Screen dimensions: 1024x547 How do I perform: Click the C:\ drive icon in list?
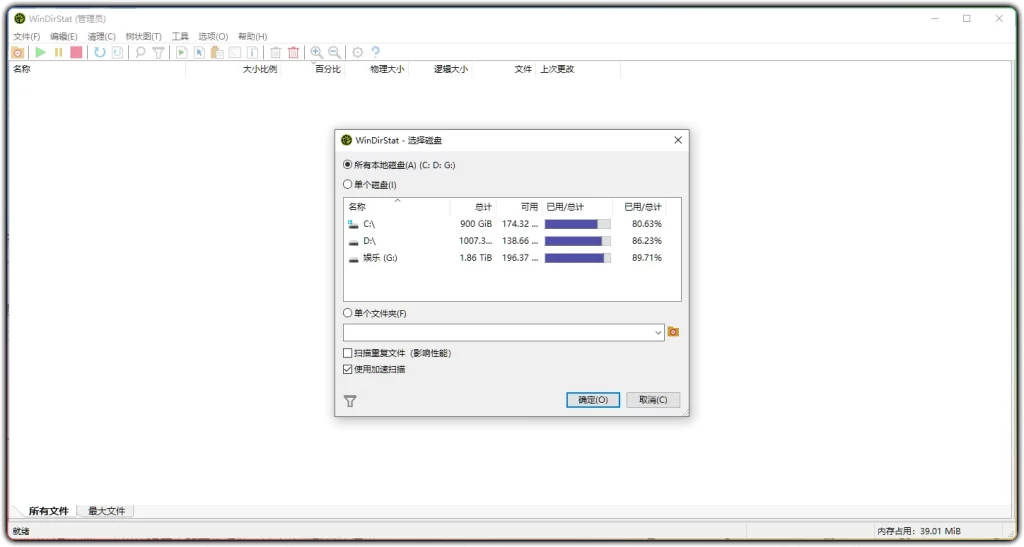[353, 224]
